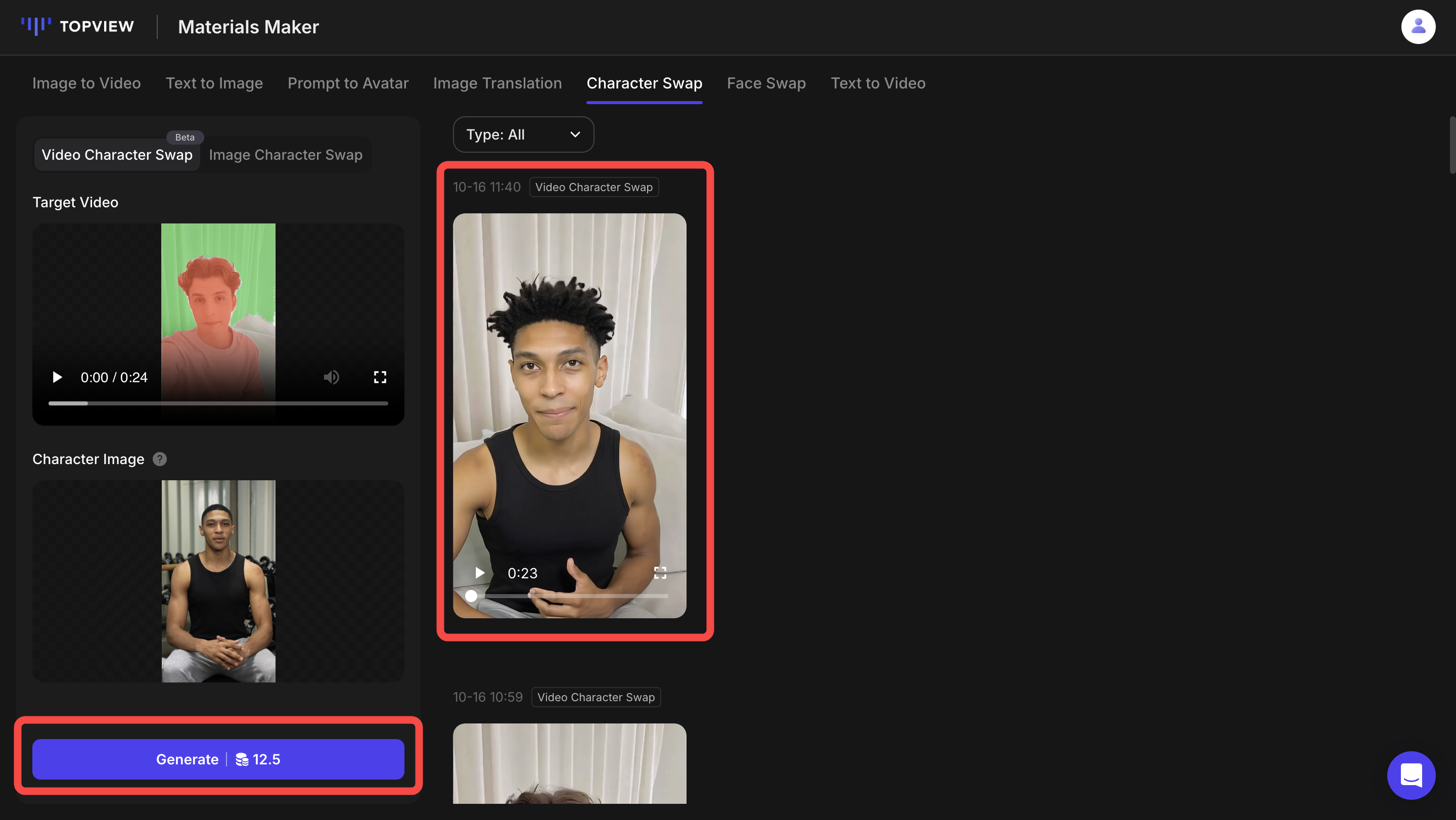Viewport: 1456px width, 820px height.
Task: Expand the Type filter chevron
Action: click(575, 134)
